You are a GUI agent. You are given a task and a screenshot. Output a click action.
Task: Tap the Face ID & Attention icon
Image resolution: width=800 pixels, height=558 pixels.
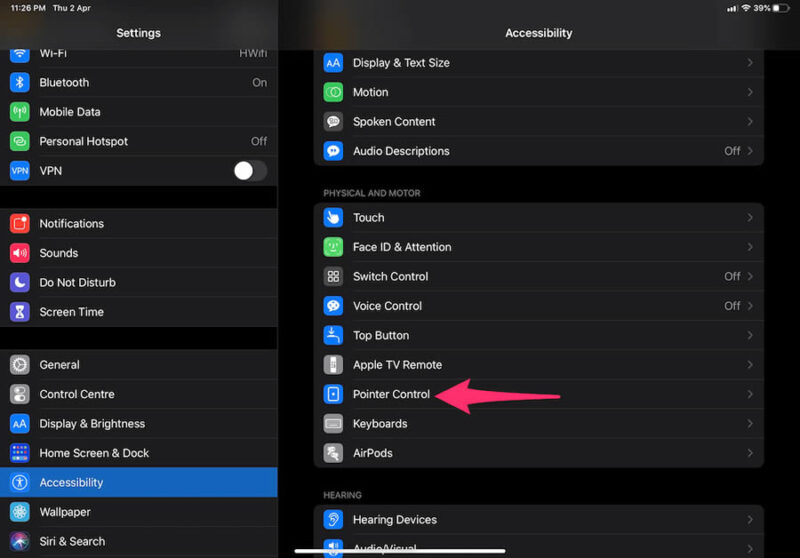pos(334,247)
